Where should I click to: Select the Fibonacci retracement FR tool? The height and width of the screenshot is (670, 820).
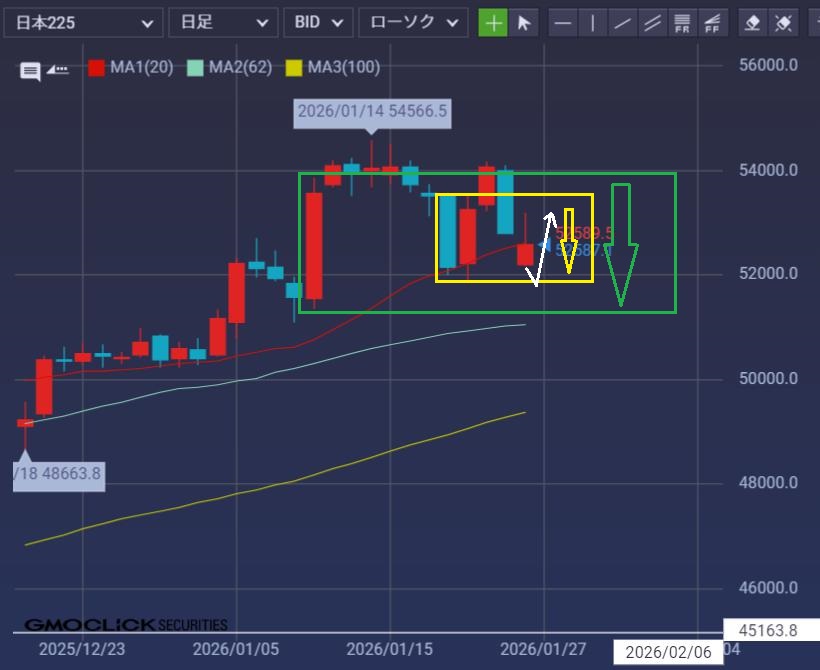click(x=683, y=22)
